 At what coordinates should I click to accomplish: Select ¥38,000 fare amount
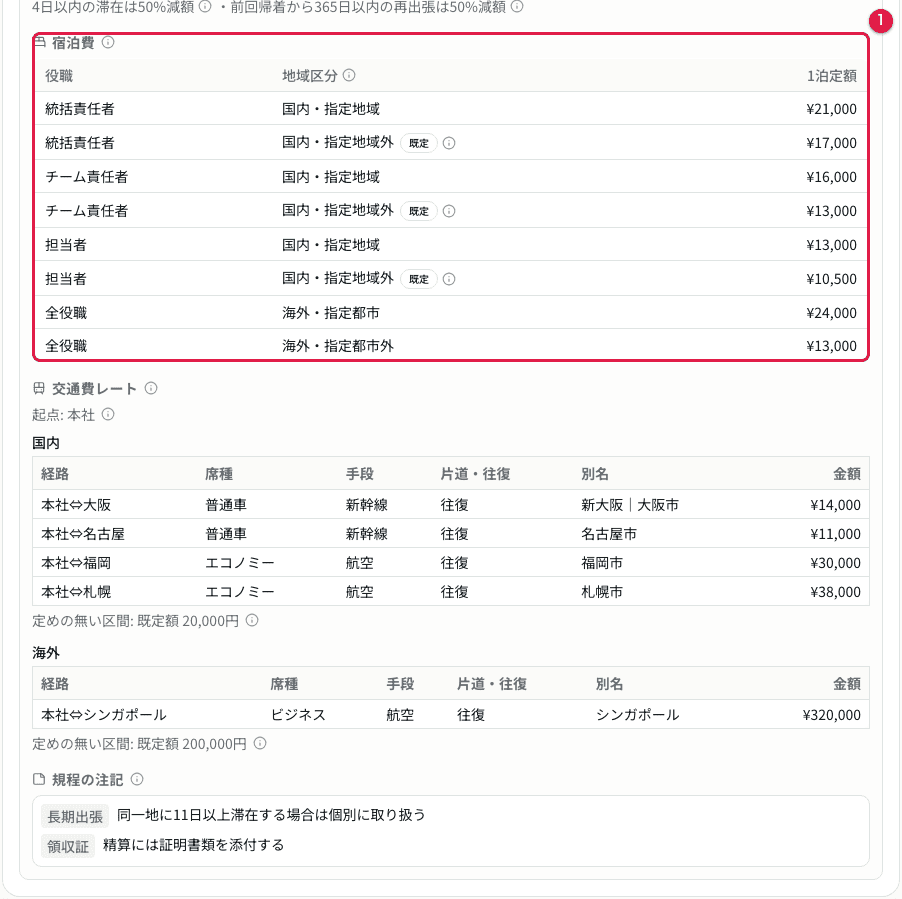coord(835,592)
